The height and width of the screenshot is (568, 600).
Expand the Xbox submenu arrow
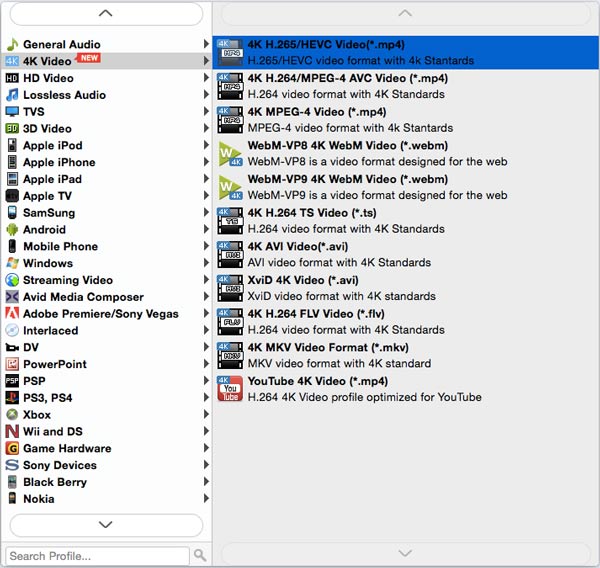click(206, 414)
